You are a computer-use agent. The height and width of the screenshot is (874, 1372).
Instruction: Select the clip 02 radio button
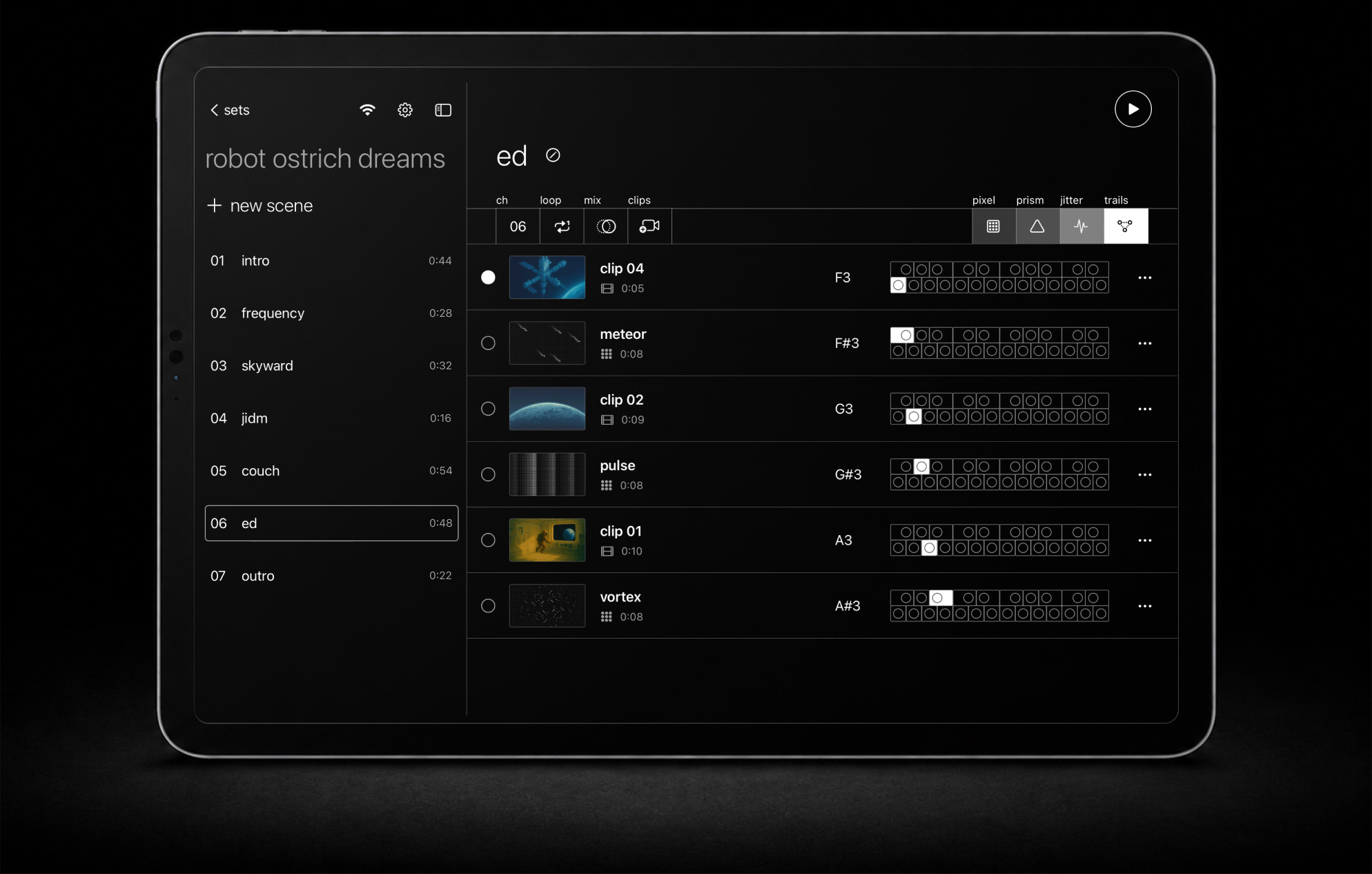(x=488, y=409)
